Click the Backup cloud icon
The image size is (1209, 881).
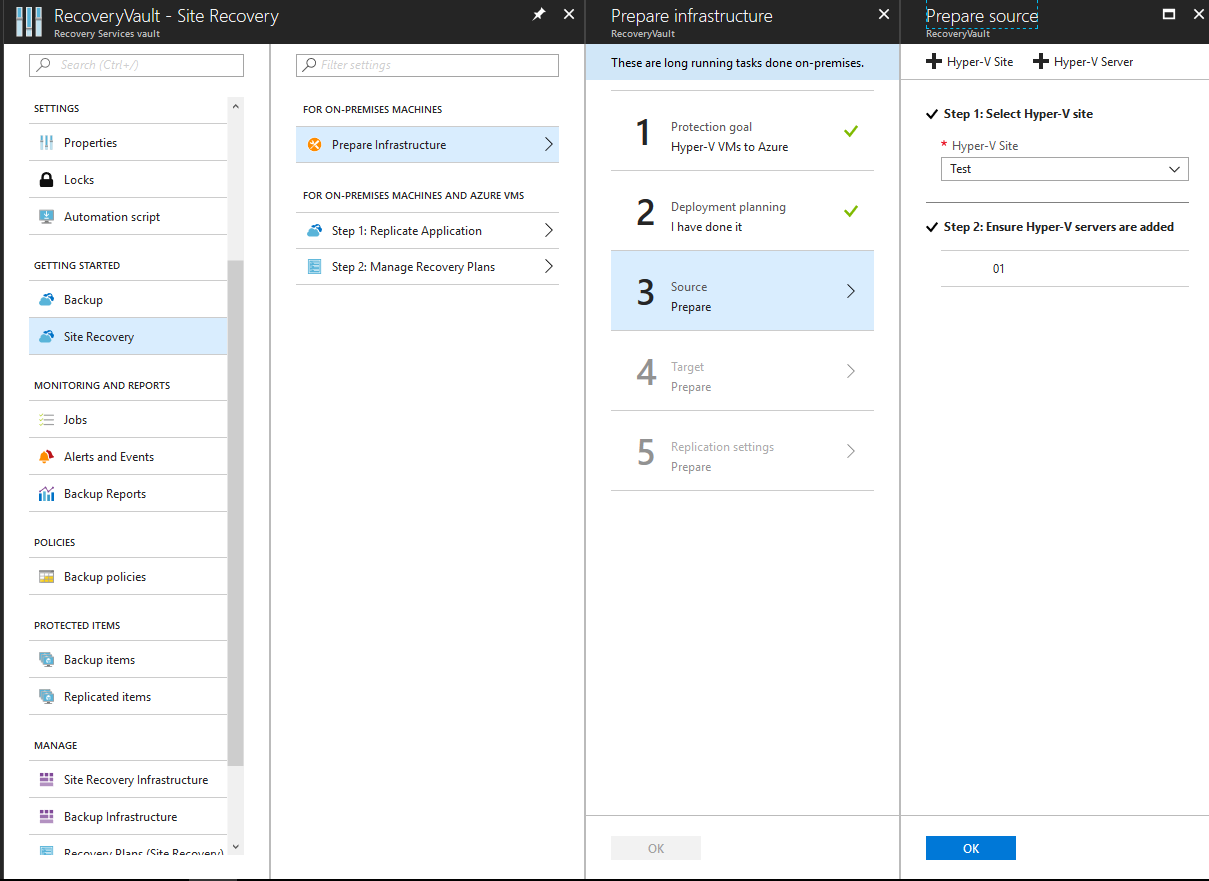(x=46, y=300)
